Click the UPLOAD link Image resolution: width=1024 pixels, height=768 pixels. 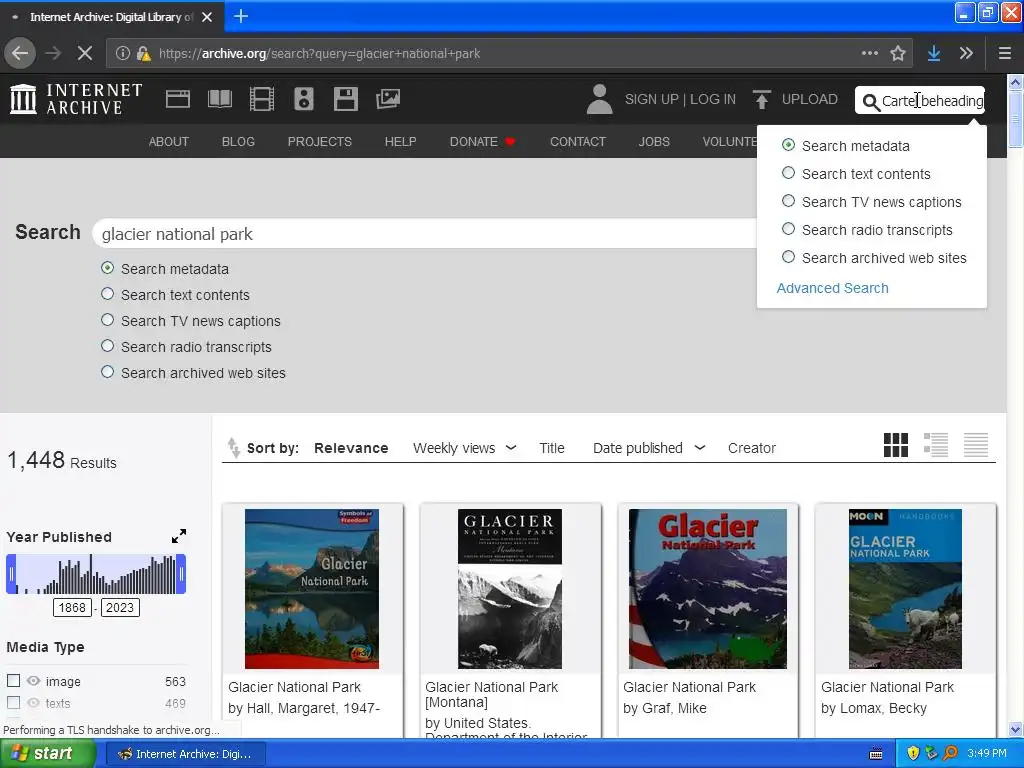pos(810,99)
